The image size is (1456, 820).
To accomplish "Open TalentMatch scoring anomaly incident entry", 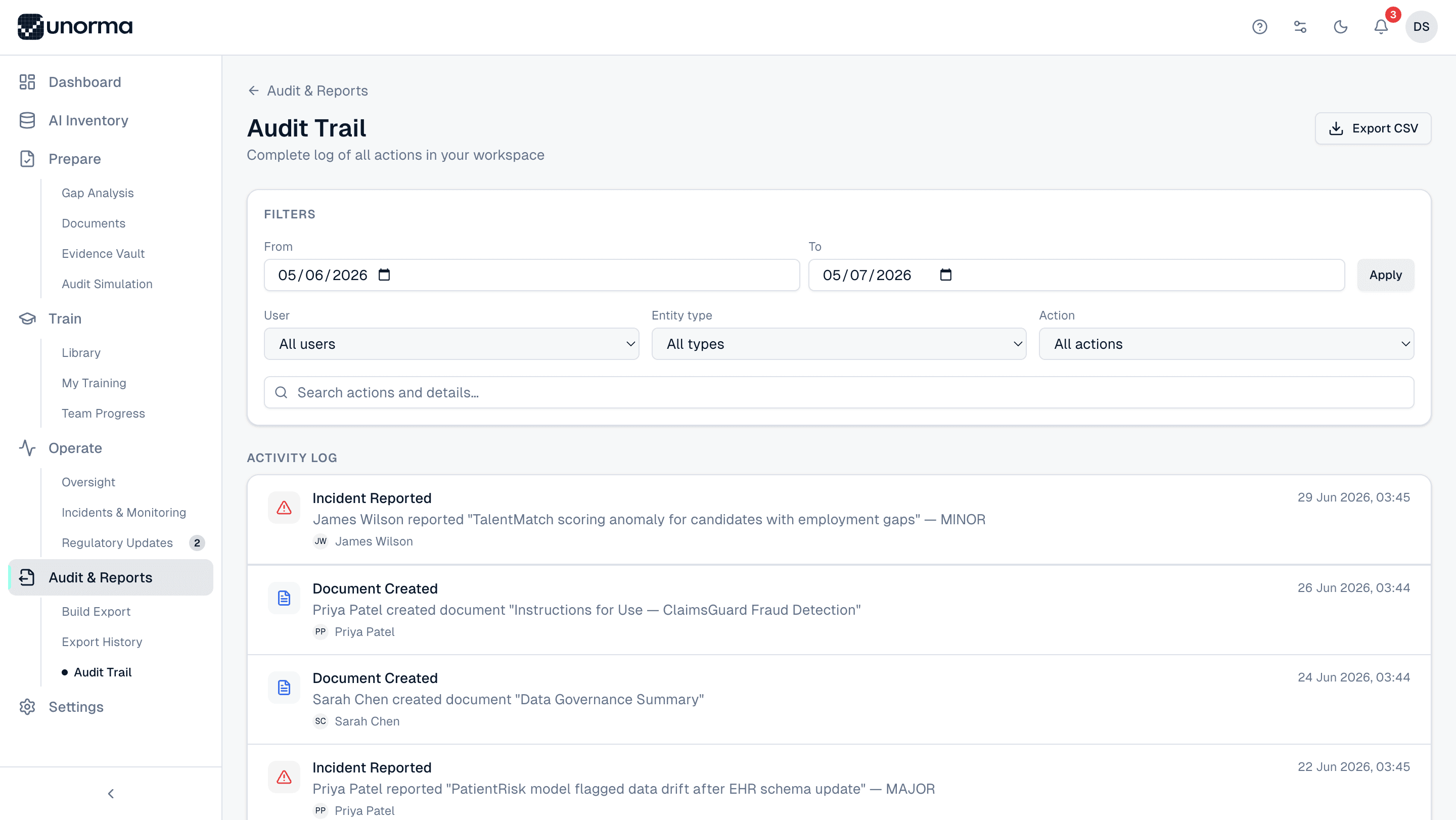I will [x=839, y=519].
